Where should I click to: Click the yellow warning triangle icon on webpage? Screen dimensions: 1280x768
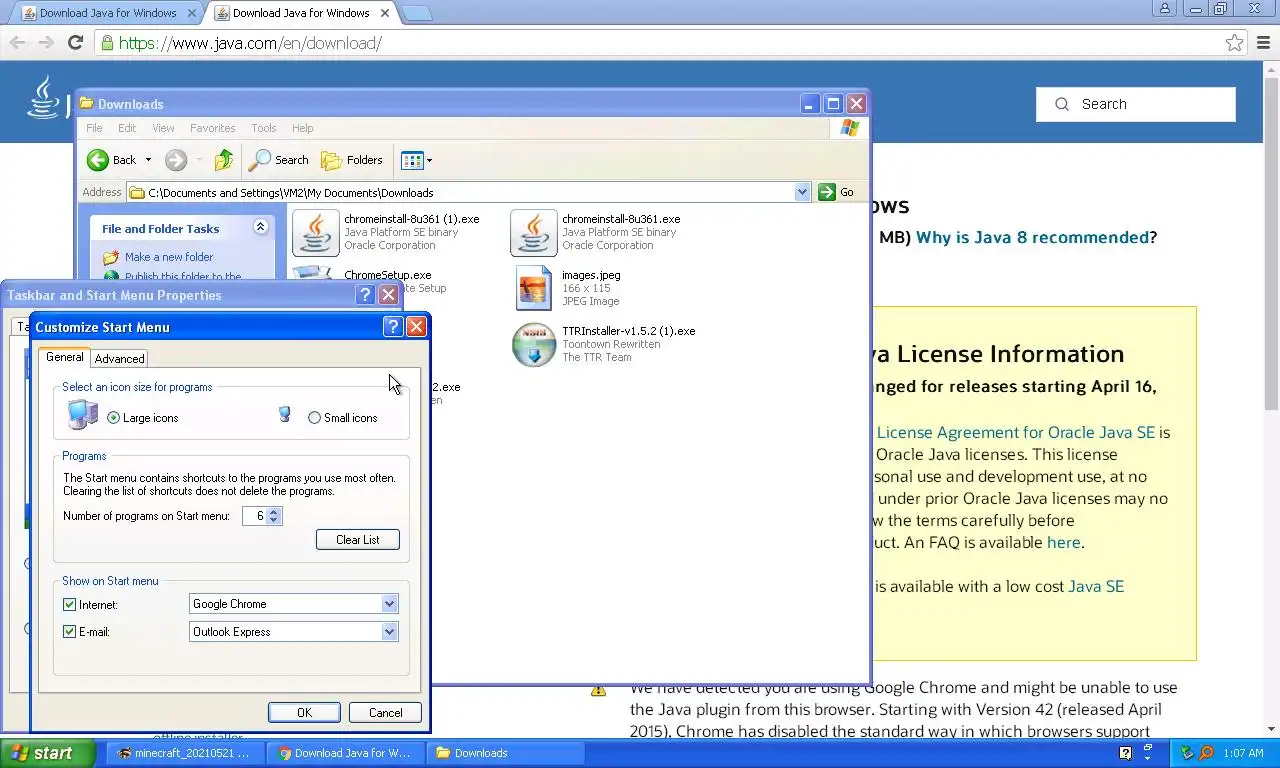pos(598,689)
